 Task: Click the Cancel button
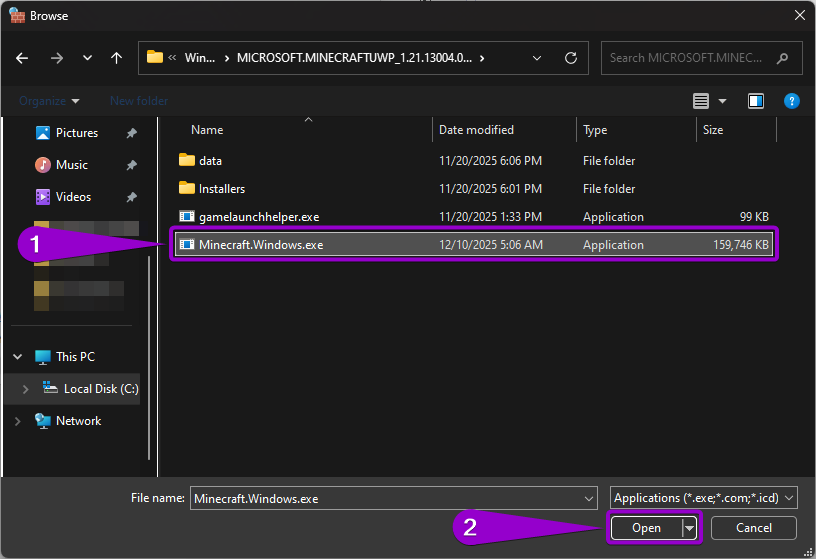(754, 528)
